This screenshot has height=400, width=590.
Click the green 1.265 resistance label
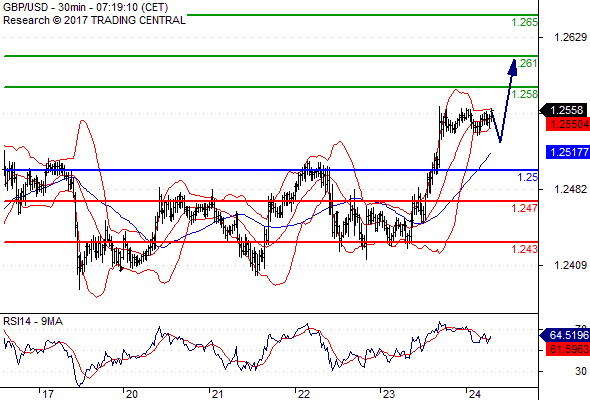[525, 22]
